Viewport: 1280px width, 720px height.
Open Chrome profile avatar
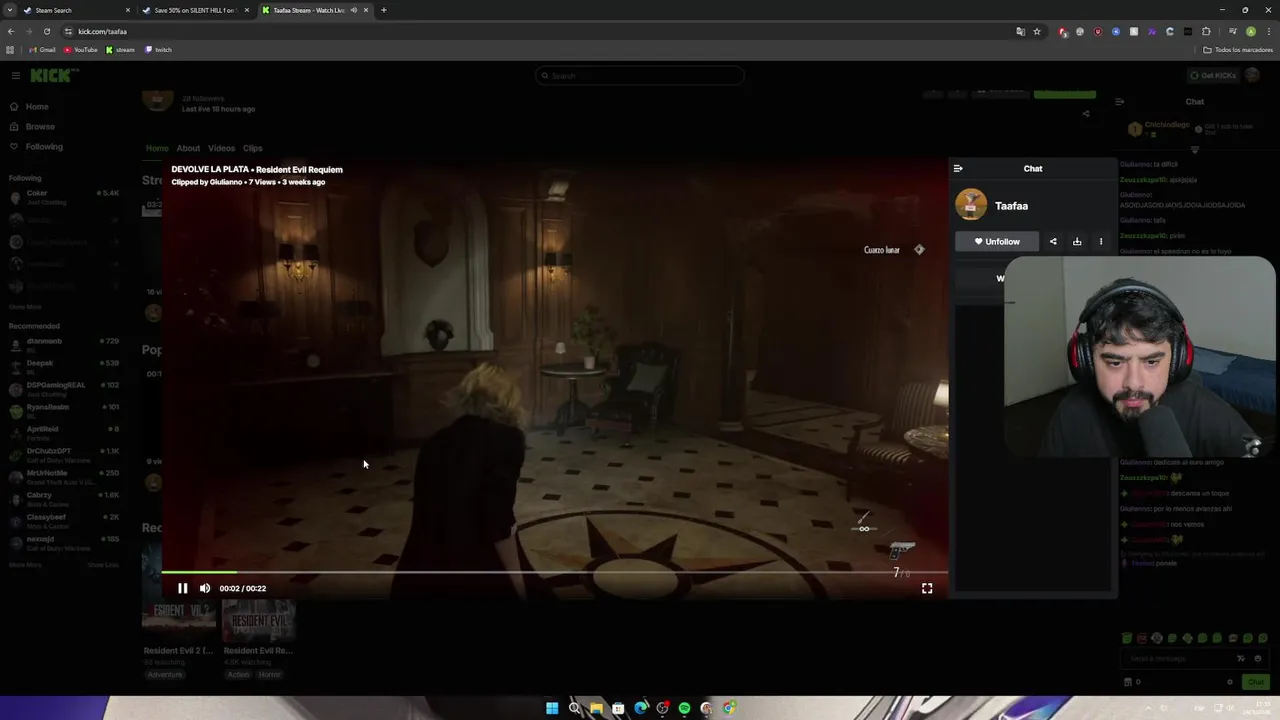1251,31
